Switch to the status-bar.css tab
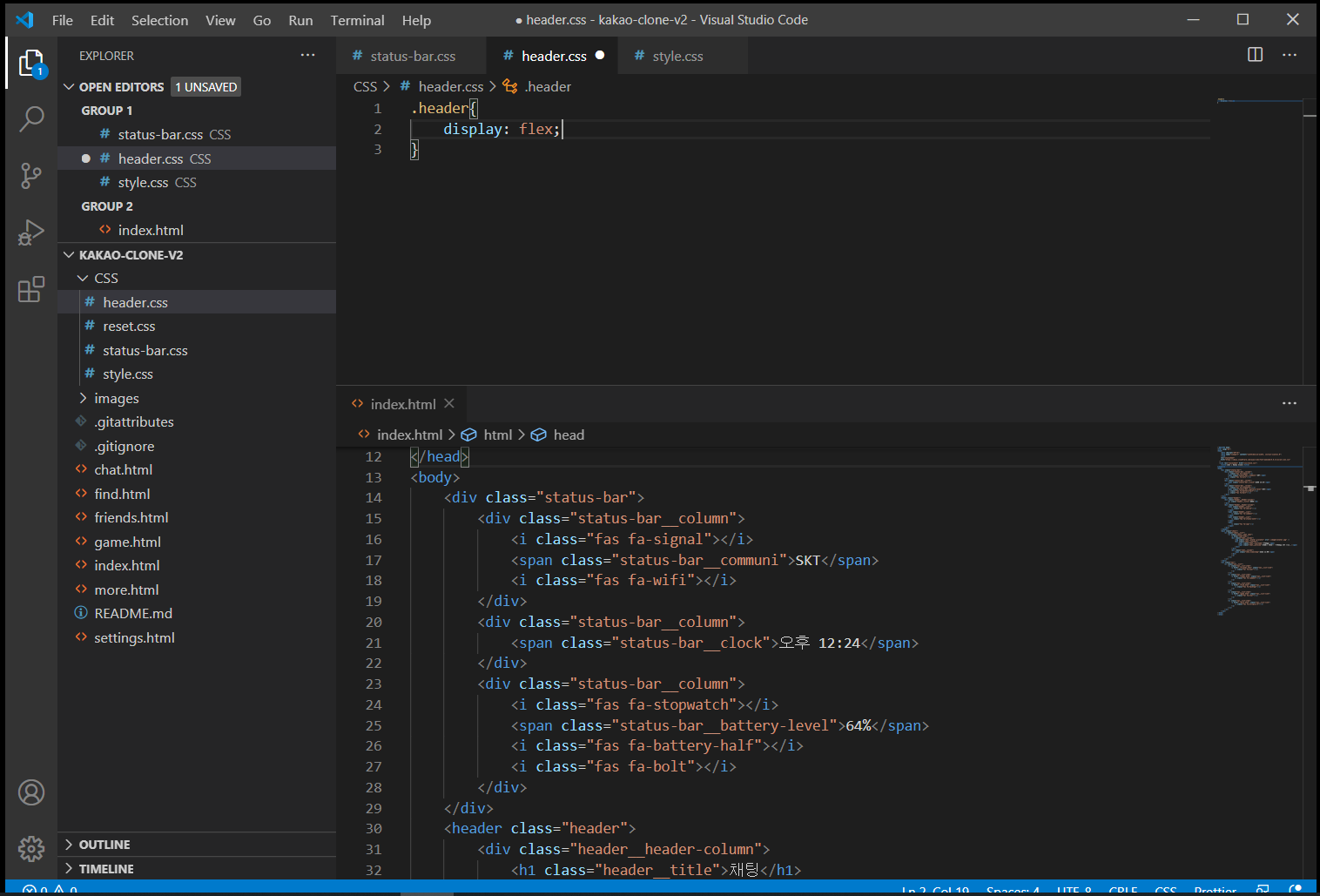The width and height of the screenshot is (1320, 896). coord(411,56)
